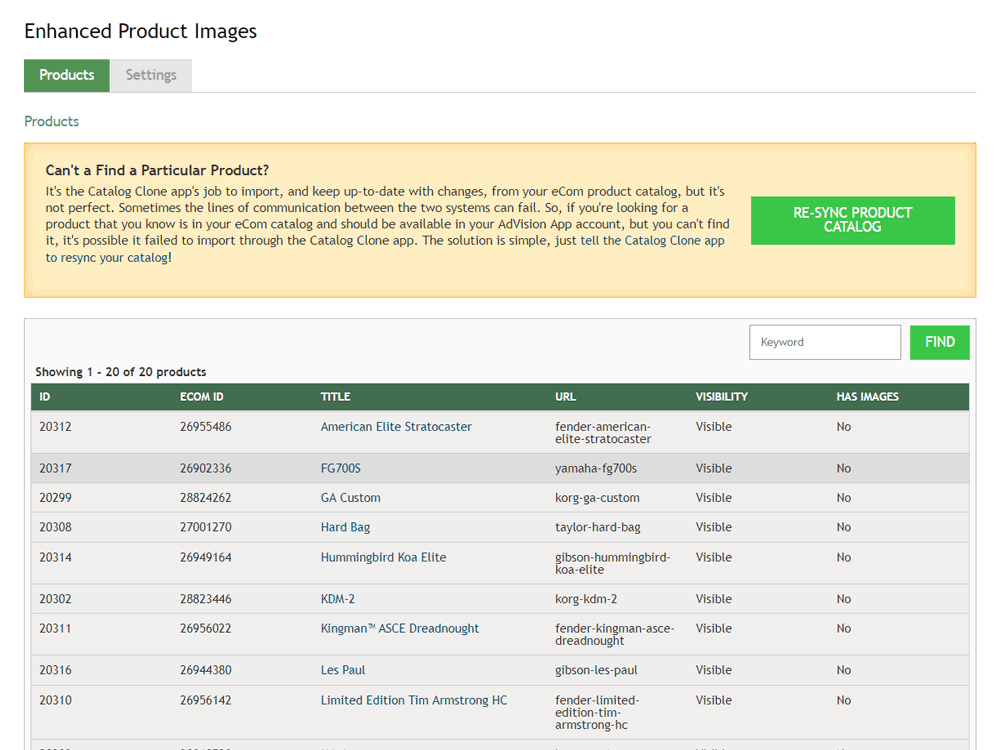Viewport: 1000px width, 750px height.
Task: Open the FG700S product link
Action: tap(340, 468)
